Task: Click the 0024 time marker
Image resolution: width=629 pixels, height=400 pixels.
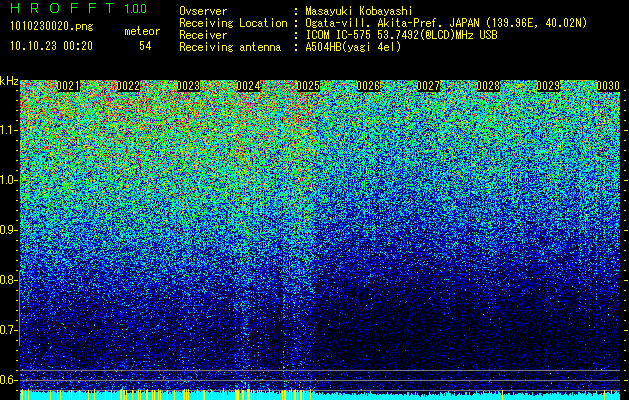Action: click(x=248, y=86)
